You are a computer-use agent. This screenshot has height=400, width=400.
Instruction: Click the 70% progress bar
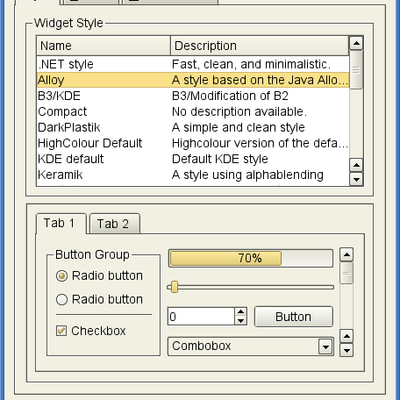(x=251, y=258)
